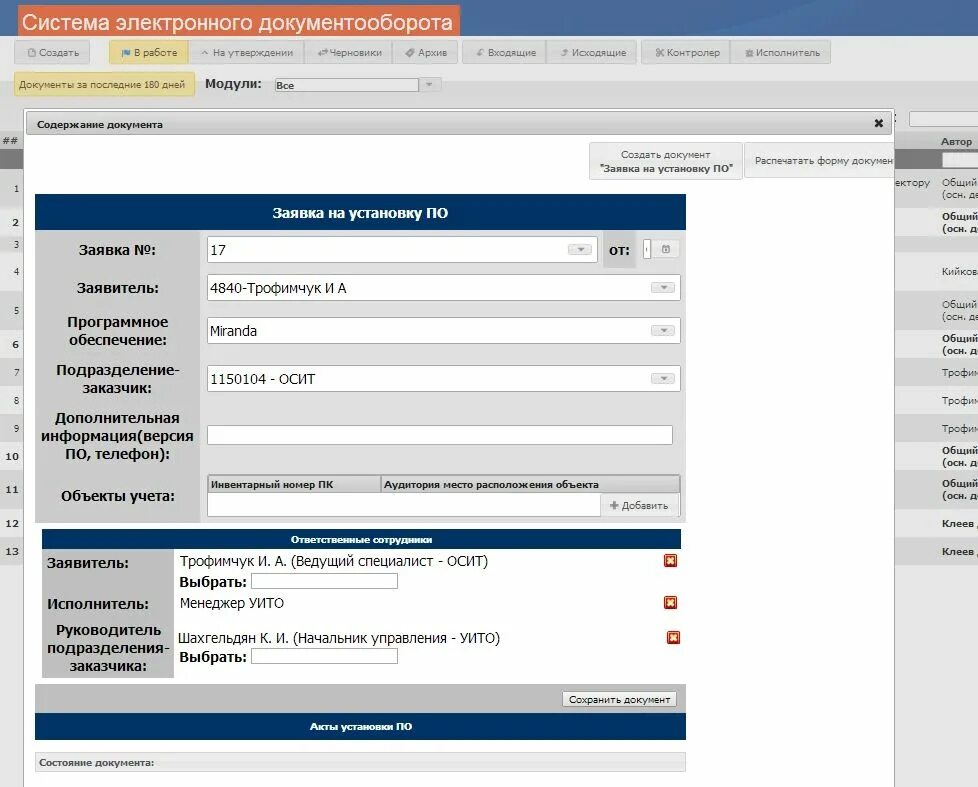This screenshot has height=787, width=978.
Task: Open the Программное обеспечение dropdown arrow
Action: point(663,329)
